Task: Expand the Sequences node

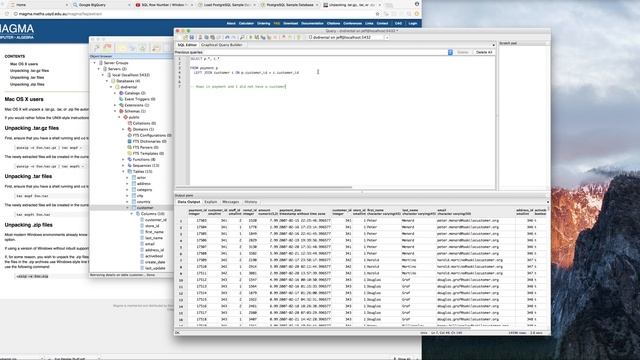Action: 123,166
